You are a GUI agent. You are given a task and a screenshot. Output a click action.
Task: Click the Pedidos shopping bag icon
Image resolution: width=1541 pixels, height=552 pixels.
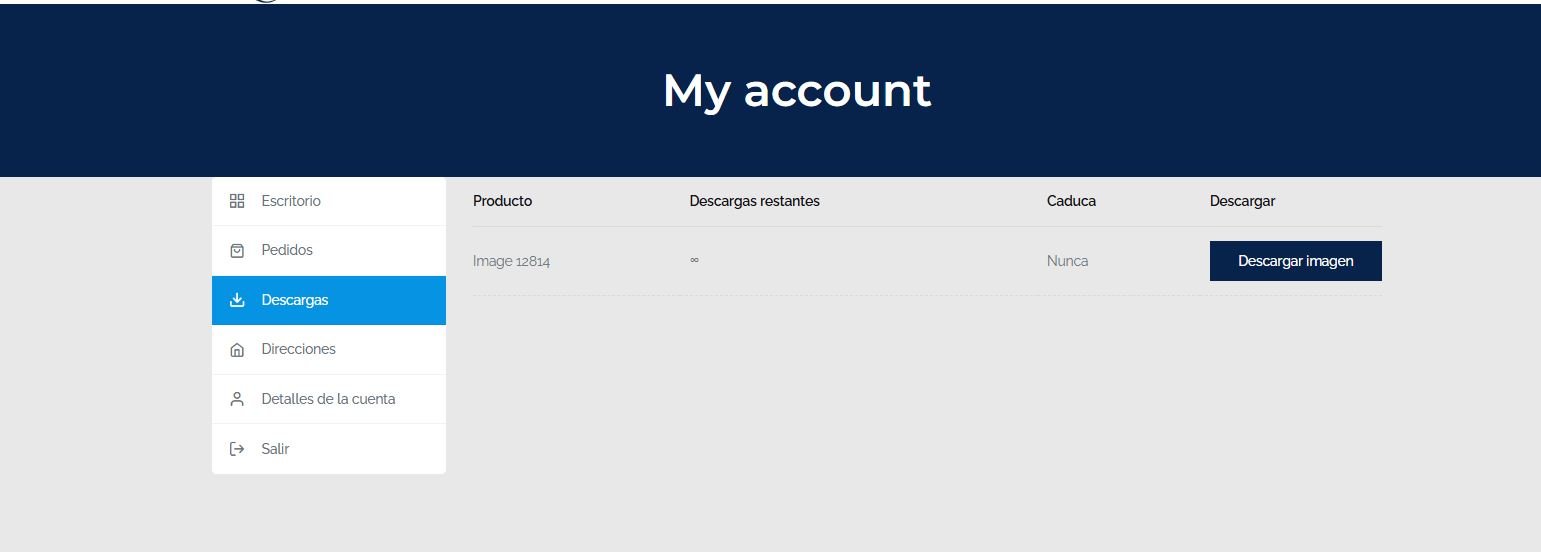[x=237, y=250]
